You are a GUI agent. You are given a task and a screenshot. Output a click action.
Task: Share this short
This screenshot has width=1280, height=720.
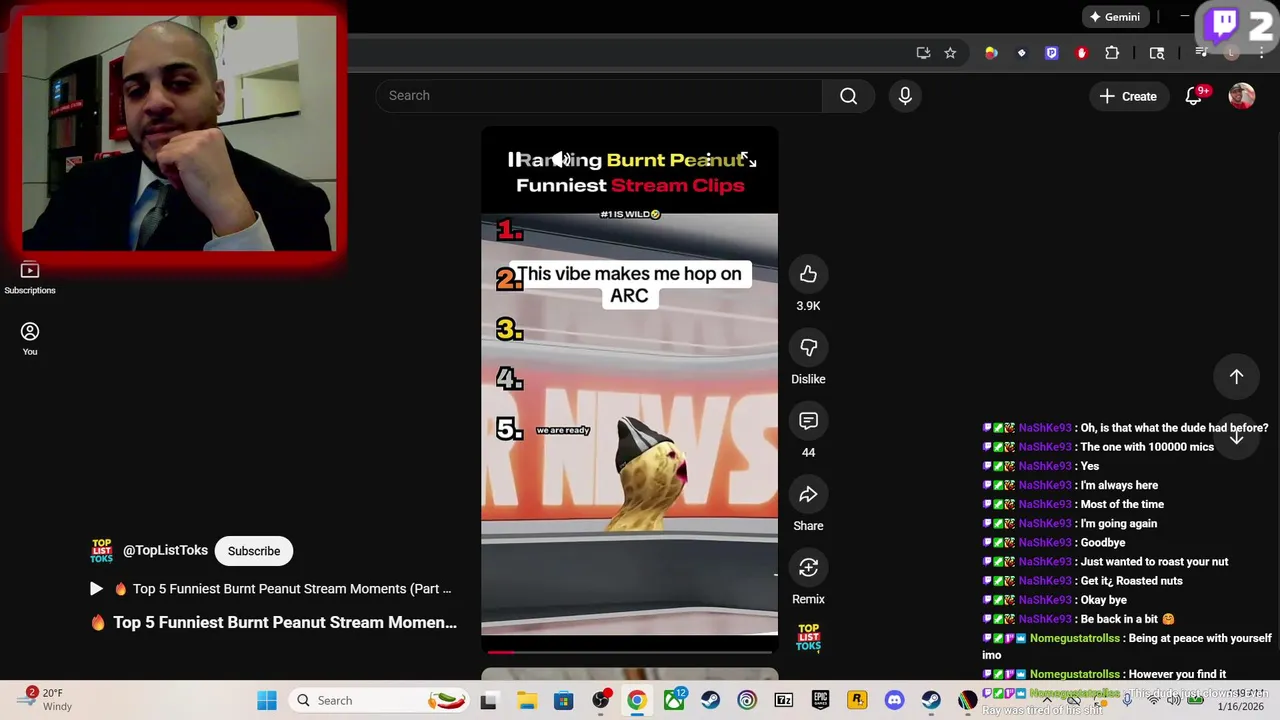pyautogui.click(x=808, y=494)
